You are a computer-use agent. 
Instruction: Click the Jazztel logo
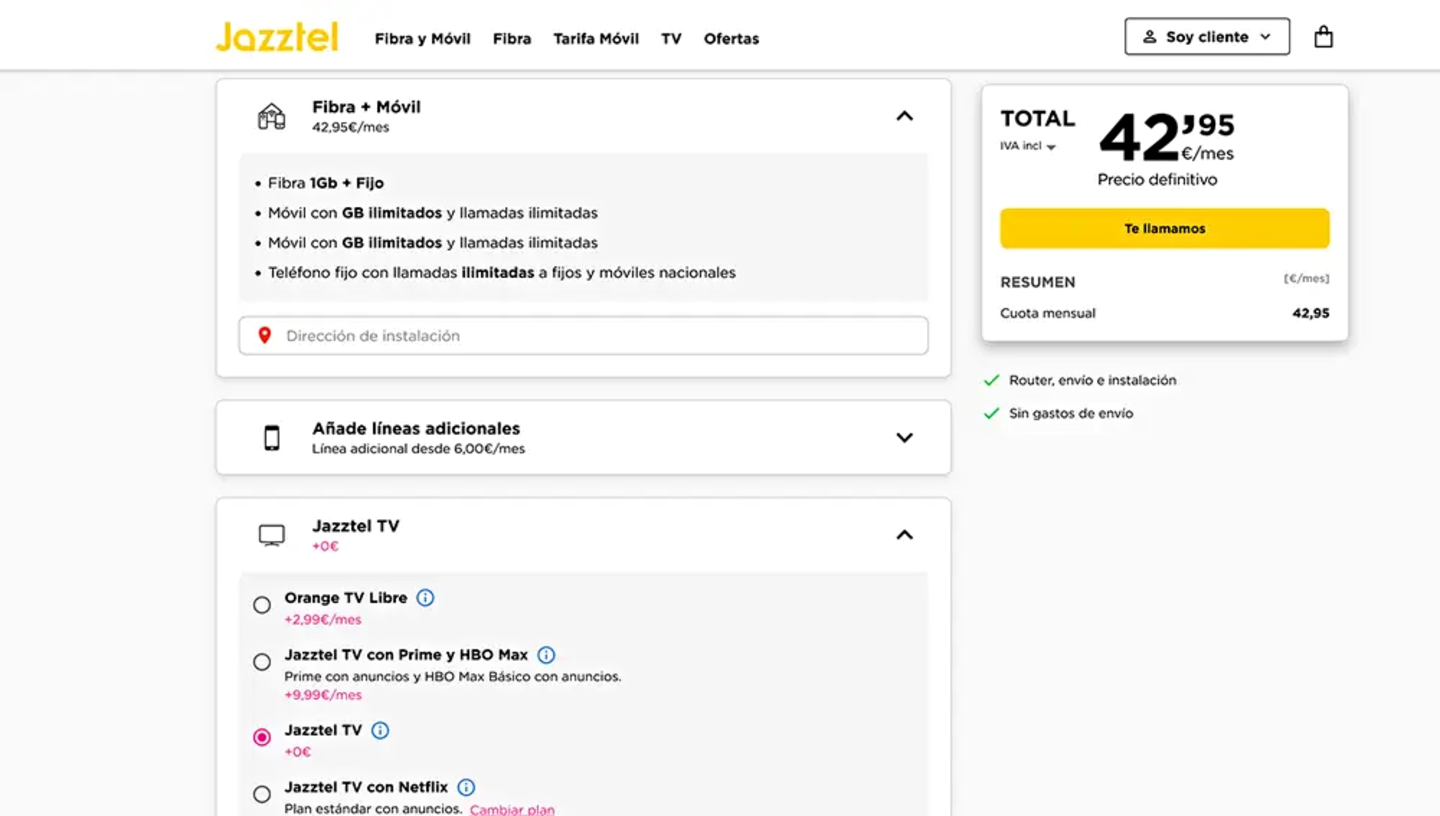click(x=277, y=37)
